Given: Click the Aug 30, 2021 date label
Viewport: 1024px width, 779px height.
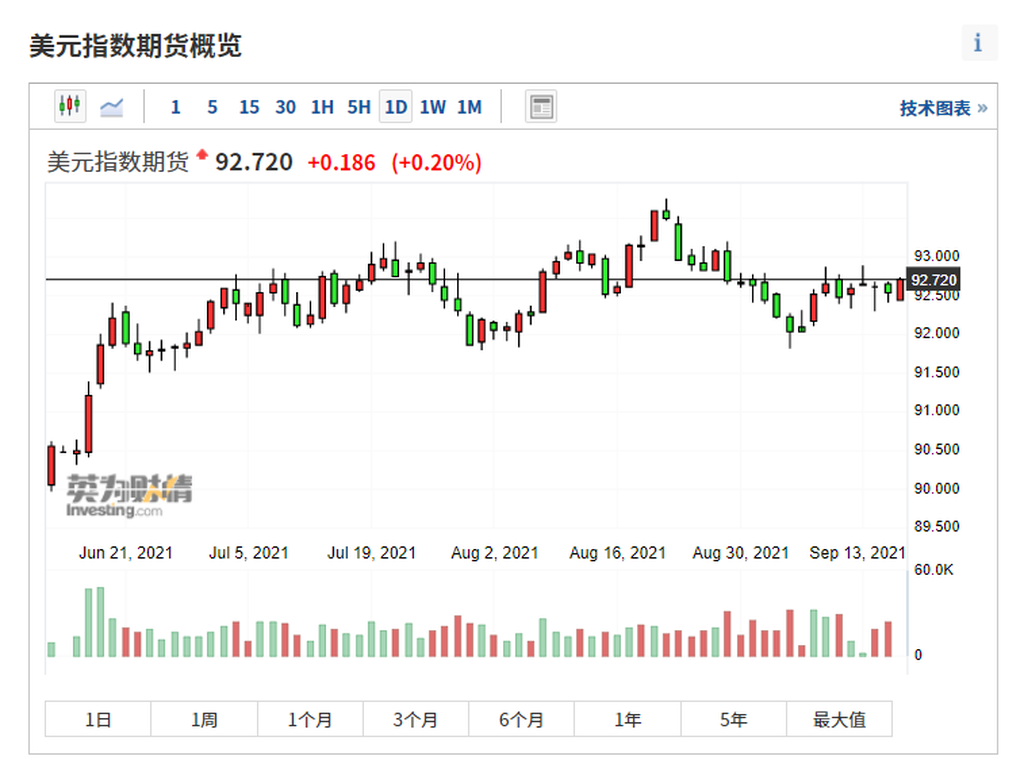Looking at the screenshot, I should point(741,553).
